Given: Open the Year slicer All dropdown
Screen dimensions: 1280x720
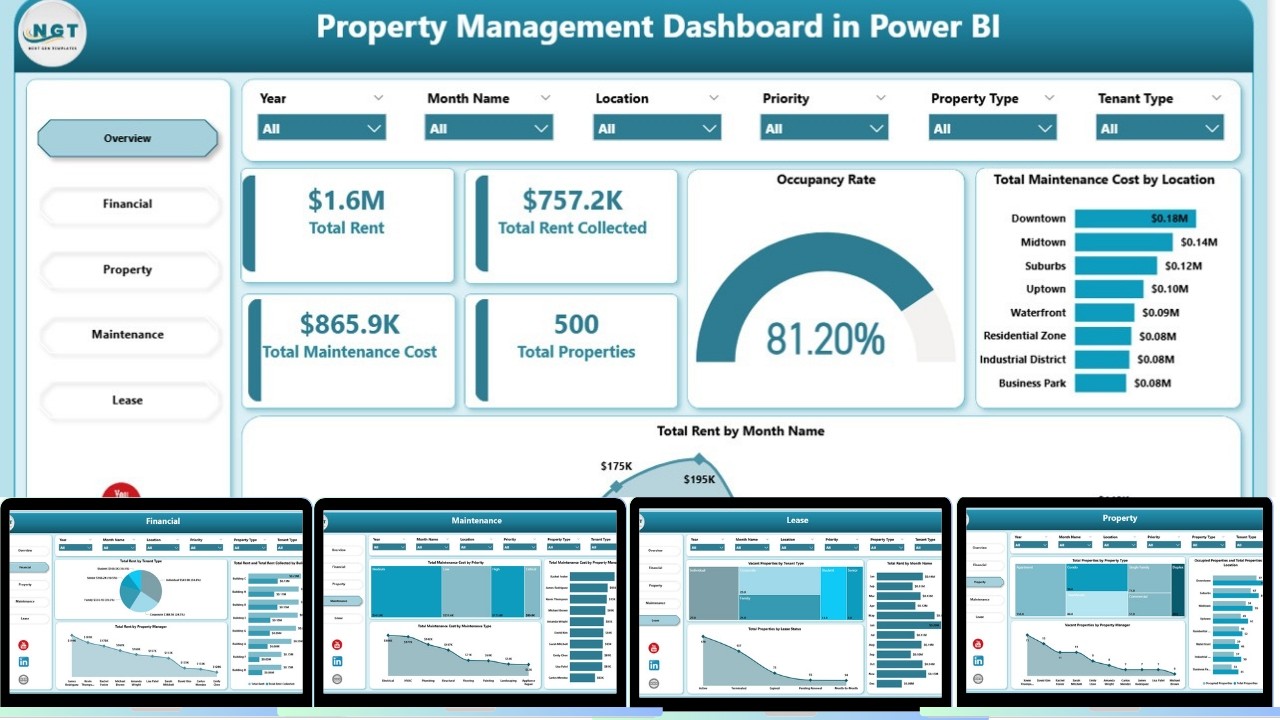Looking at the screenshot, I should tap(322, 128).
